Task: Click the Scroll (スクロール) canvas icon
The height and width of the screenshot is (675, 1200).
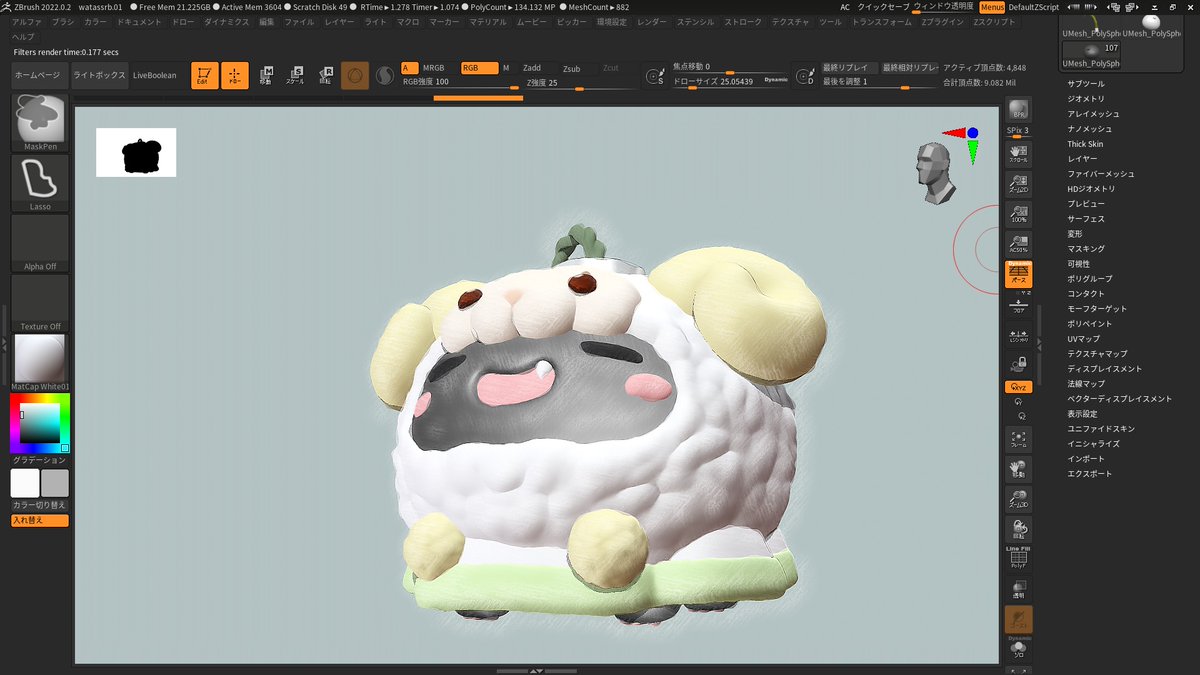Action: (1018, 153)
